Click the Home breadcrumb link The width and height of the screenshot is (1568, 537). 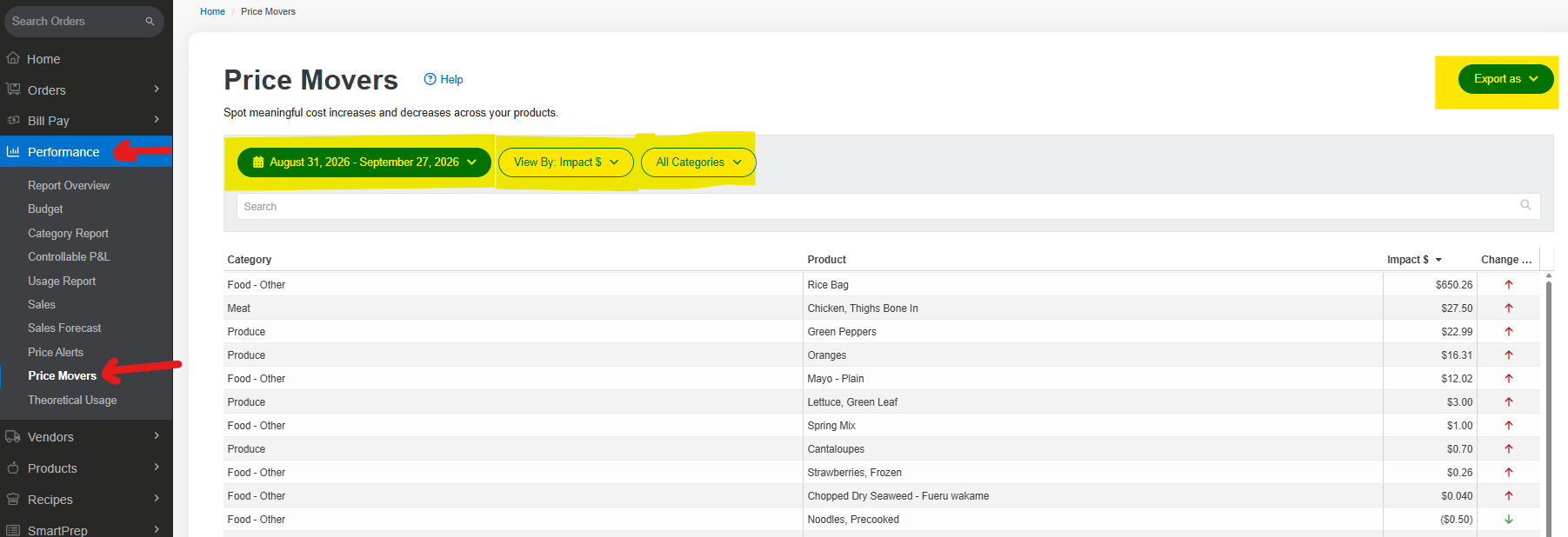coord(212,11)
